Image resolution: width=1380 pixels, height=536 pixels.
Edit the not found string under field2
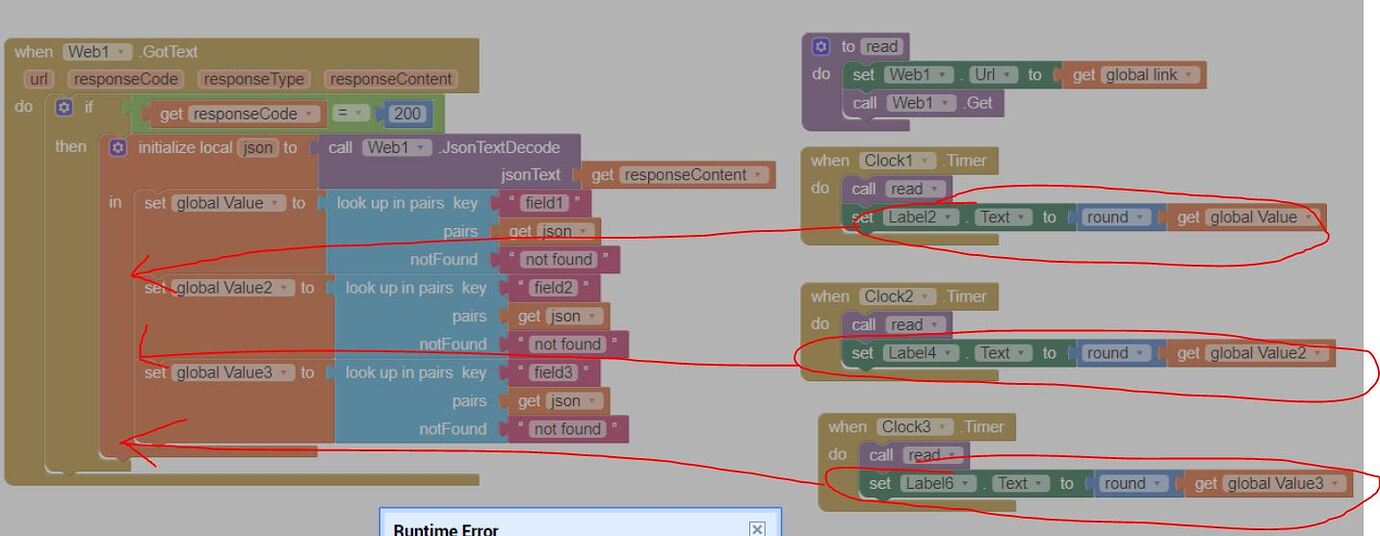coord(568,344)
